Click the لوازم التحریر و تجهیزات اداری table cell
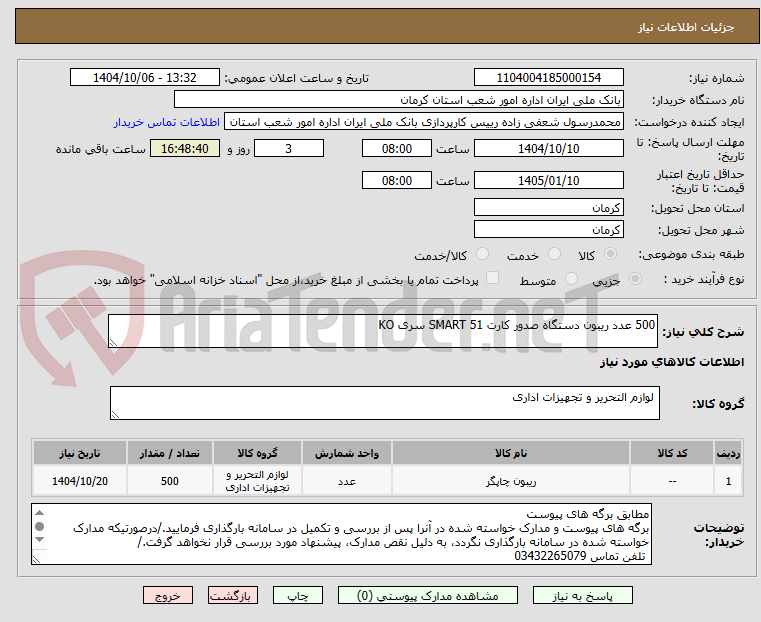This screenshot has height=622, width=761. point(257,481)
